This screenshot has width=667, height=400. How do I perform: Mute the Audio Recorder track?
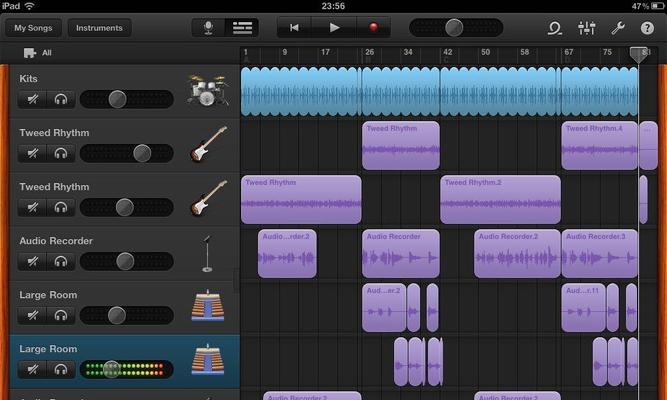pyautogui.click(x=32, y=262)
